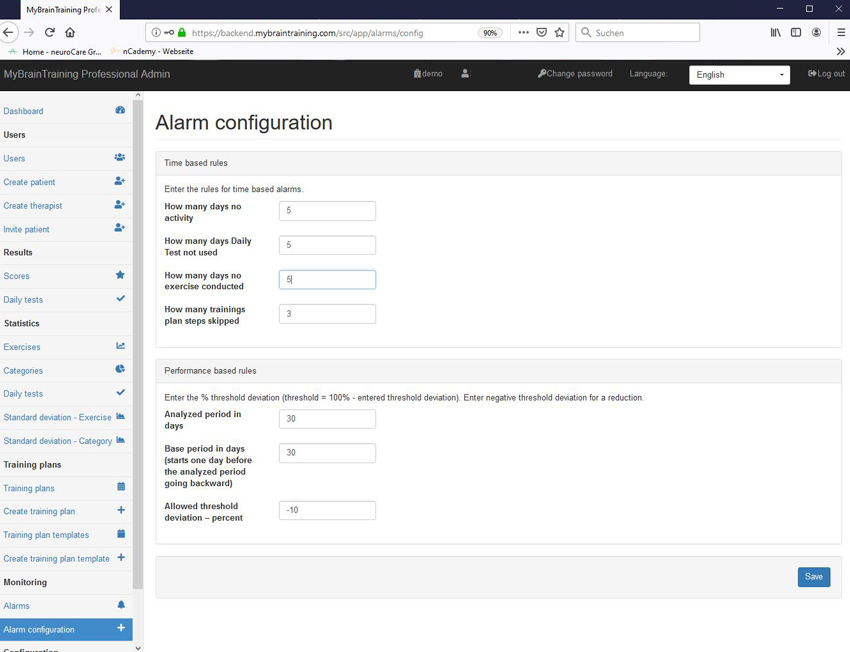Click the pie chart icon beside Categories
The height and width of the screenshot is (652, 850).
click(120, 370)
